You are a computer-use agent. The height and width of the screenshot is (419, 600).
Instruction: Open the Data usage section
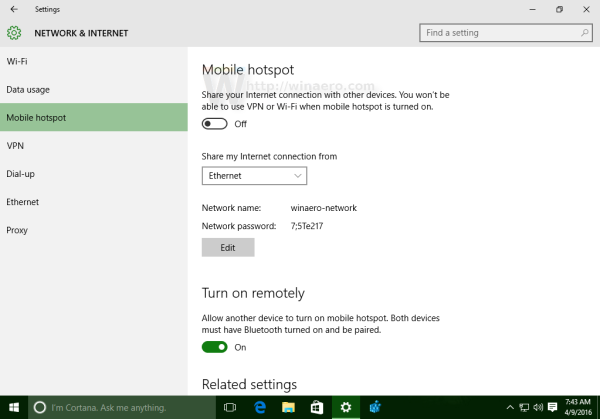tap(29, 90)
